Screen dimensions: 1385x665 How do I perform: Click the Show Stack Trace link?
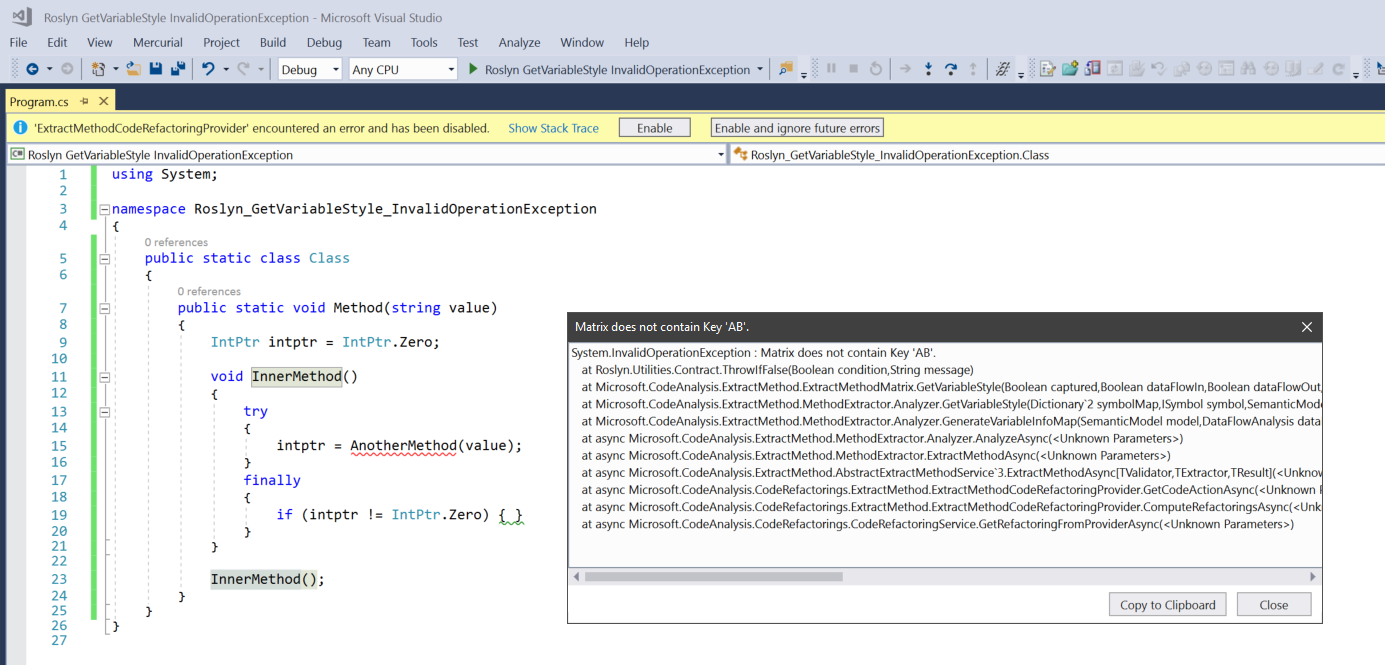(553, 128)
